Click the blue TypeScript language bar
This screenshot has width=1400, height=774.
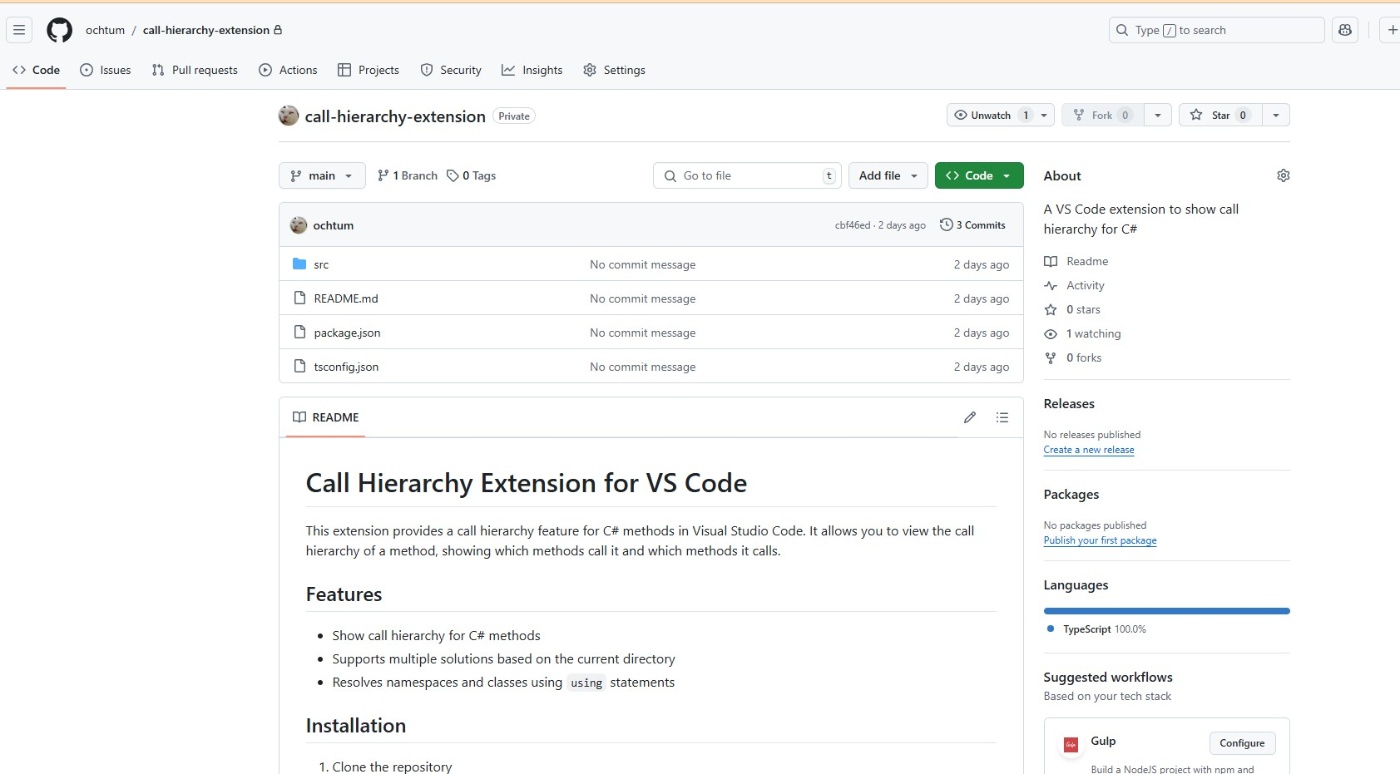click(x=1166, y=611)
